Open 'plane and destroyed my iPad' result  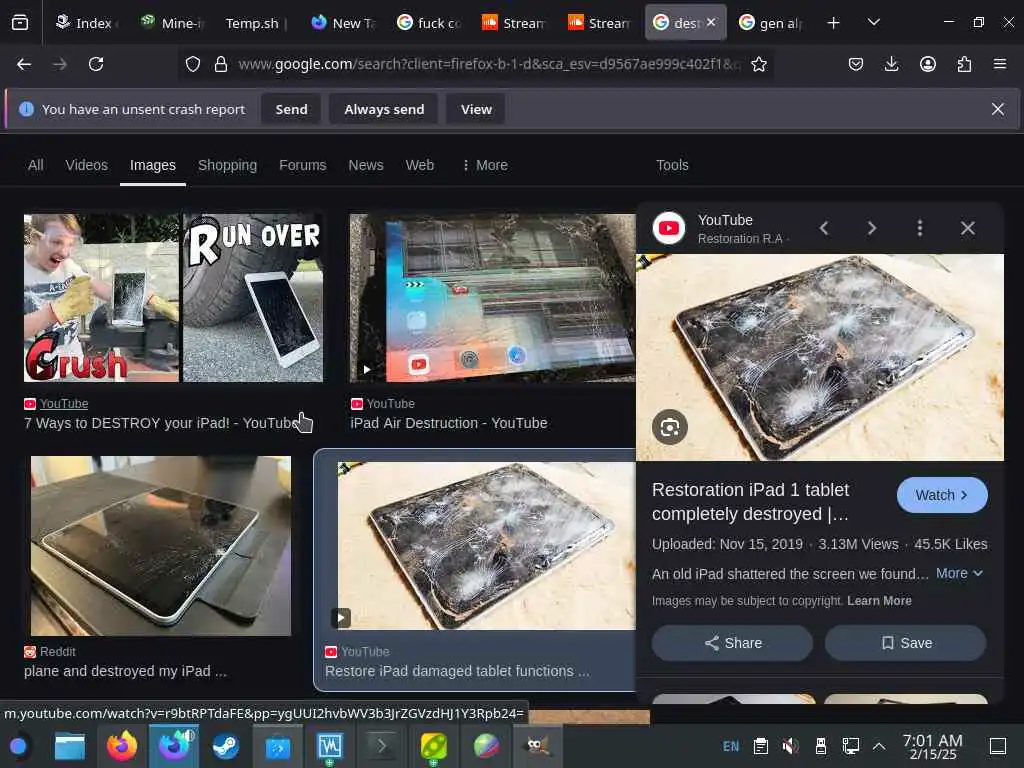point(125,671)
